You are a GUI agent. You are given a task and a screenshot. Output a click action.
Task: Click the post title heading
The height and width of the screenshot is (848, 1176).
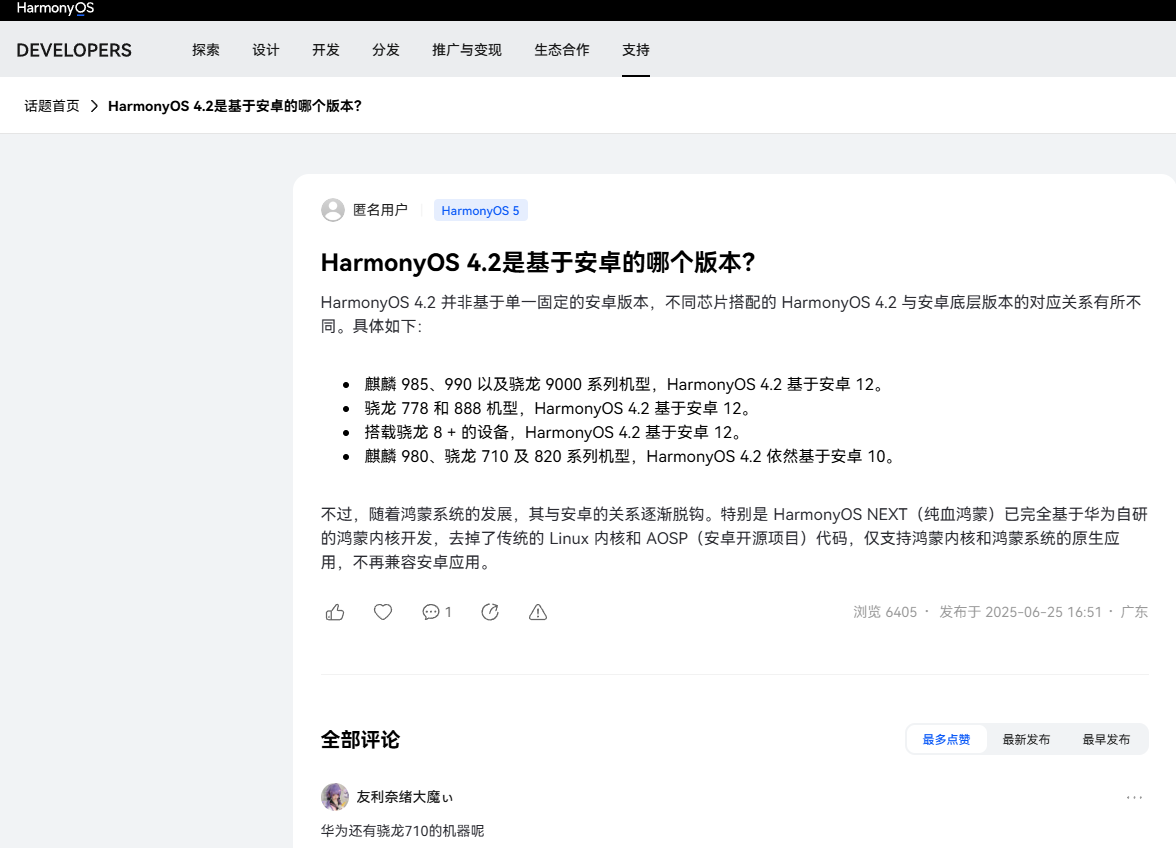(538, 262)
